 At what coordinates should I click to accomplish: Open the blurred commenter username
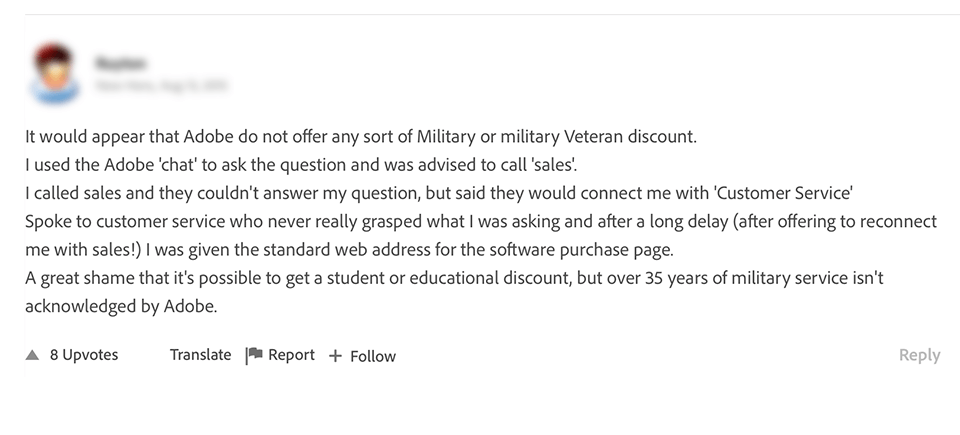122,62
